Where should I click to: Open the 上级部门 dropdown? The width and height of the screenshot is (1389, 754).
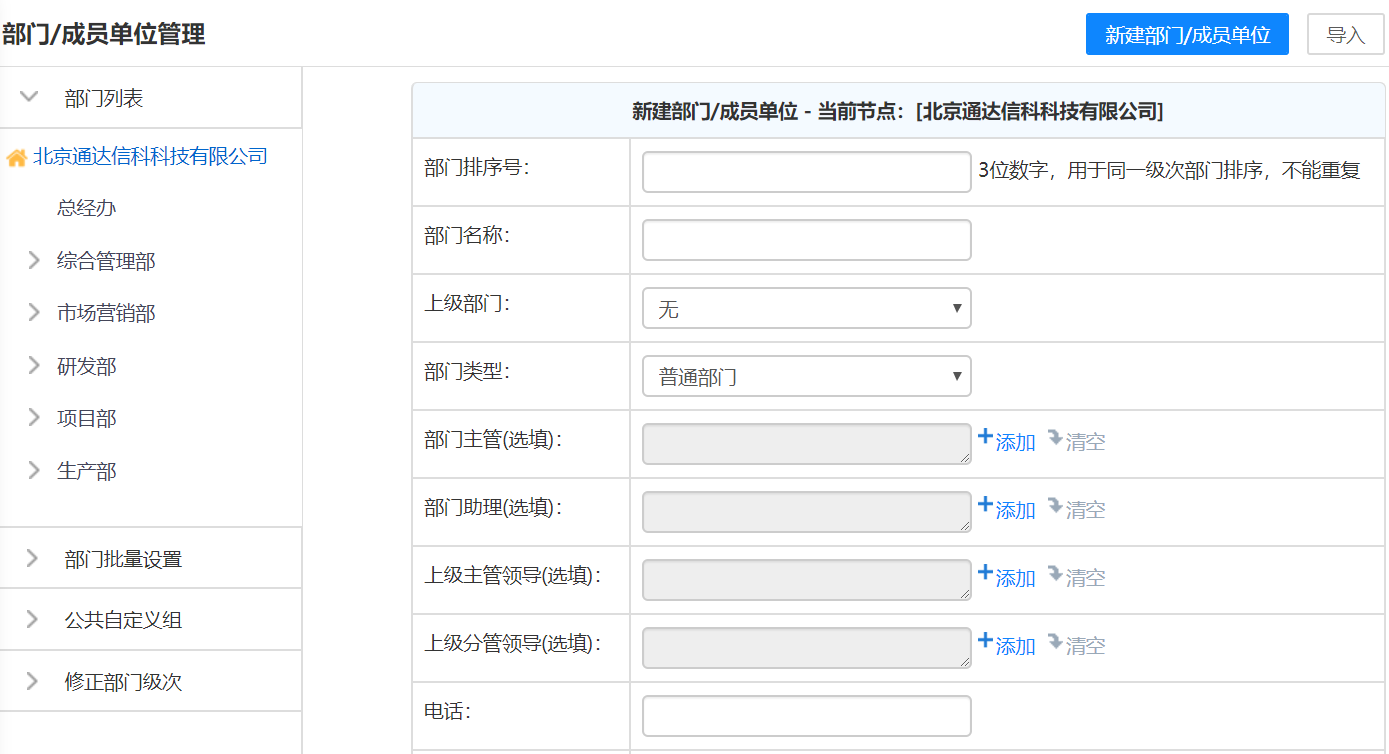click(806, 309)
